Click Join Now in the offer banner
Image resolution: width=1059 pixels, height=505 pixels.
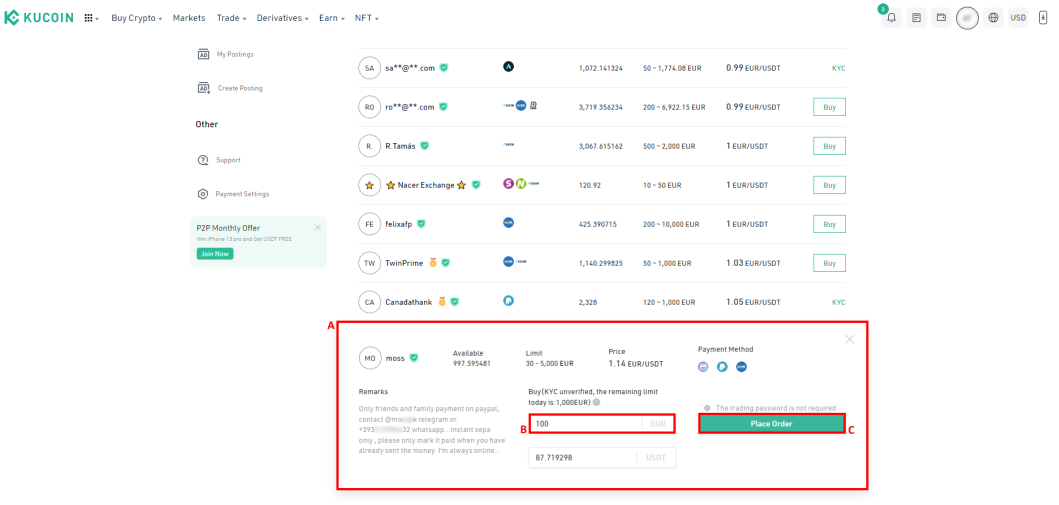point(215,254)
